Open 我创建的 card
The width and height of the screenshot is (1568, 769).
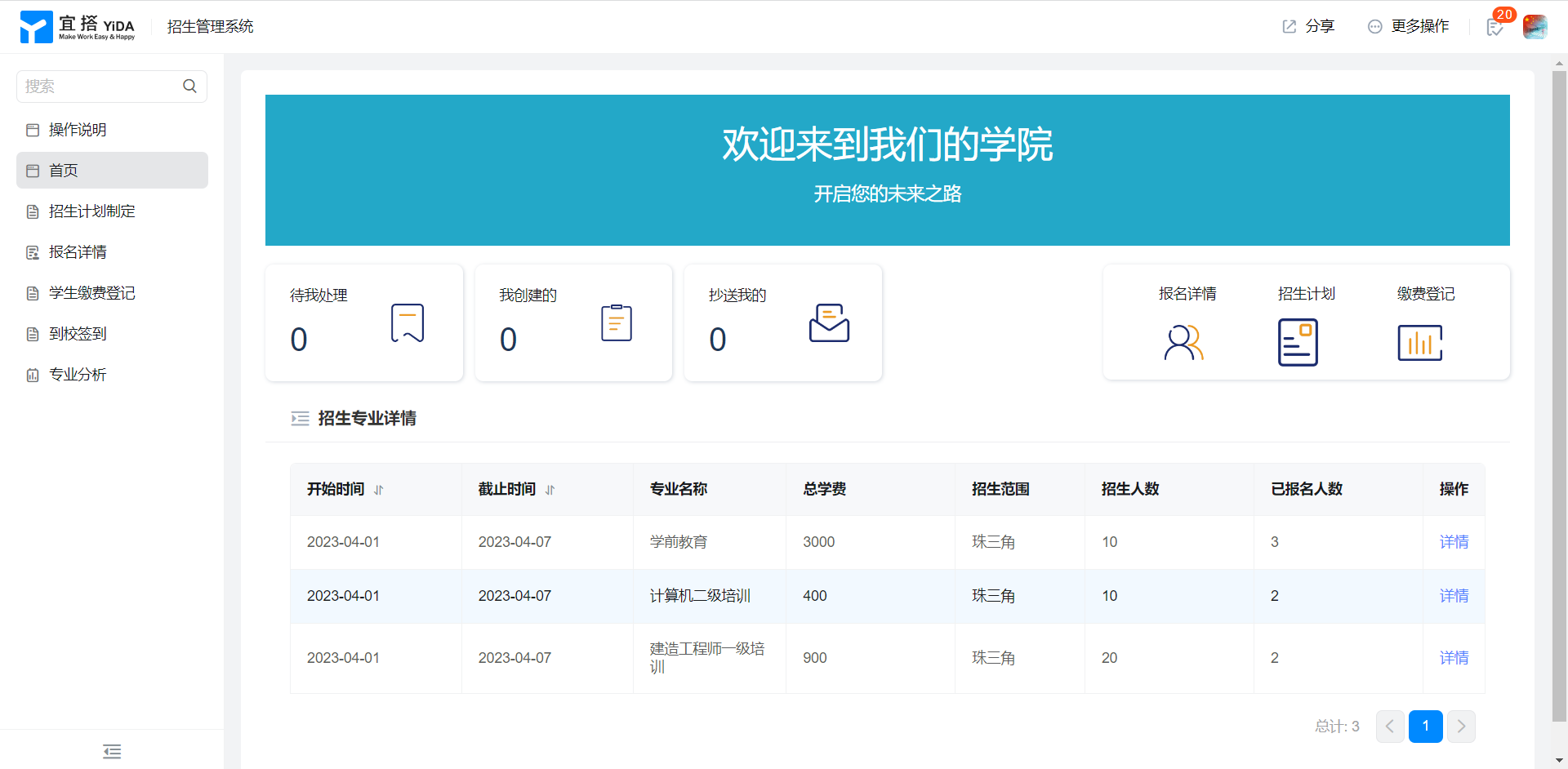(573, 322)
